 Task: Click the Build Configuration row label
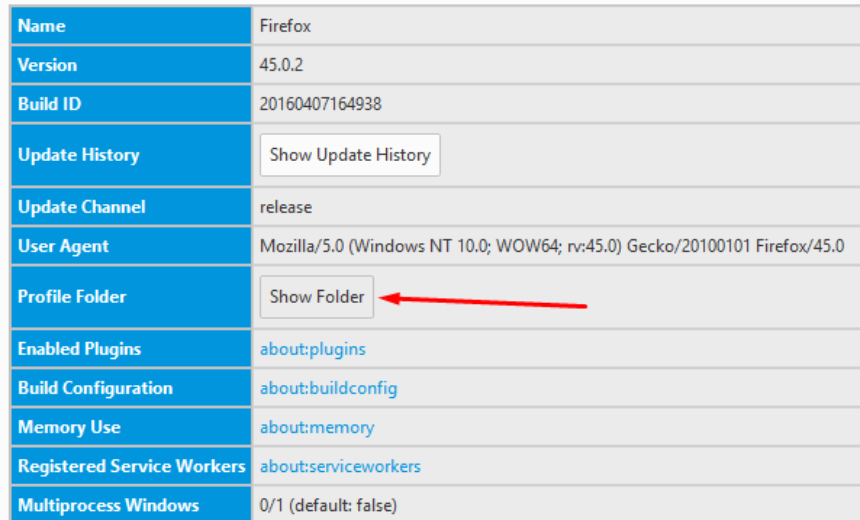coord(95,388)
